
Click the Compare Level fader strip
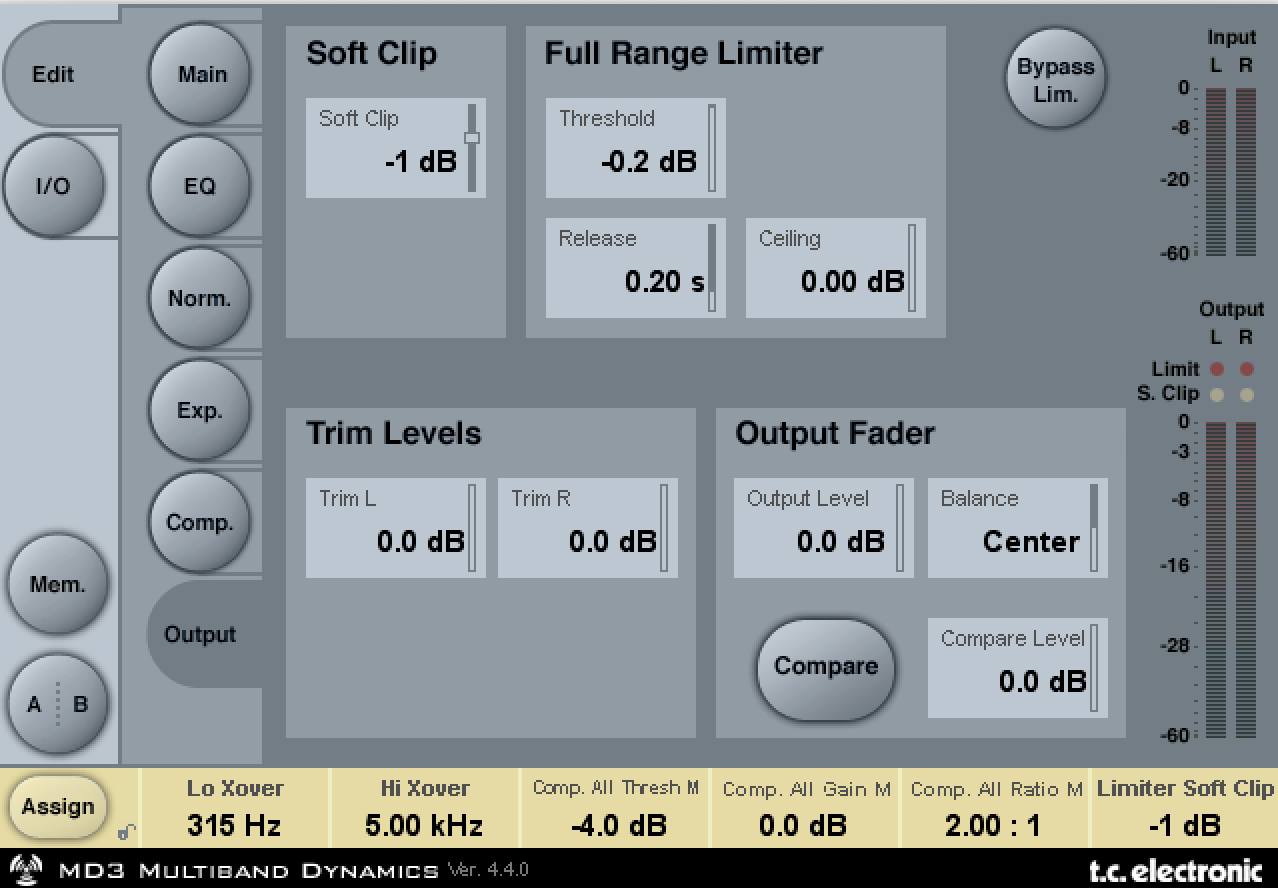(1095, 668)
